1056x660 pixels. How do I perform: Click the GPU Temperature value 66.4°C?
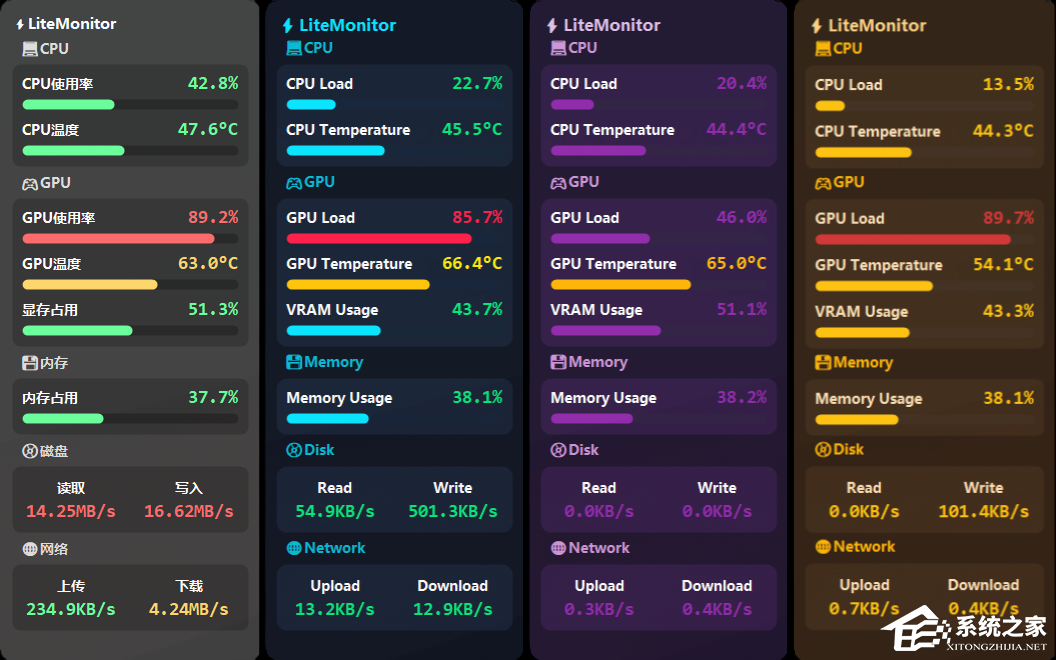(471, 263)
